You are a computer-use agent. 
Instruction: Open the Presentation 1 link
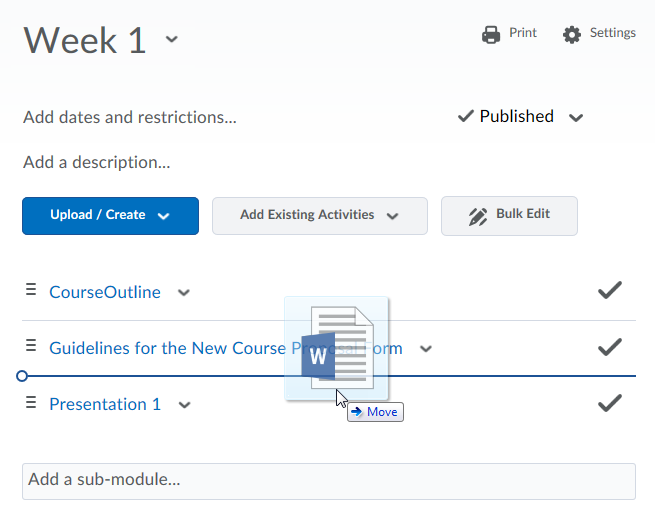coord(105,404)
